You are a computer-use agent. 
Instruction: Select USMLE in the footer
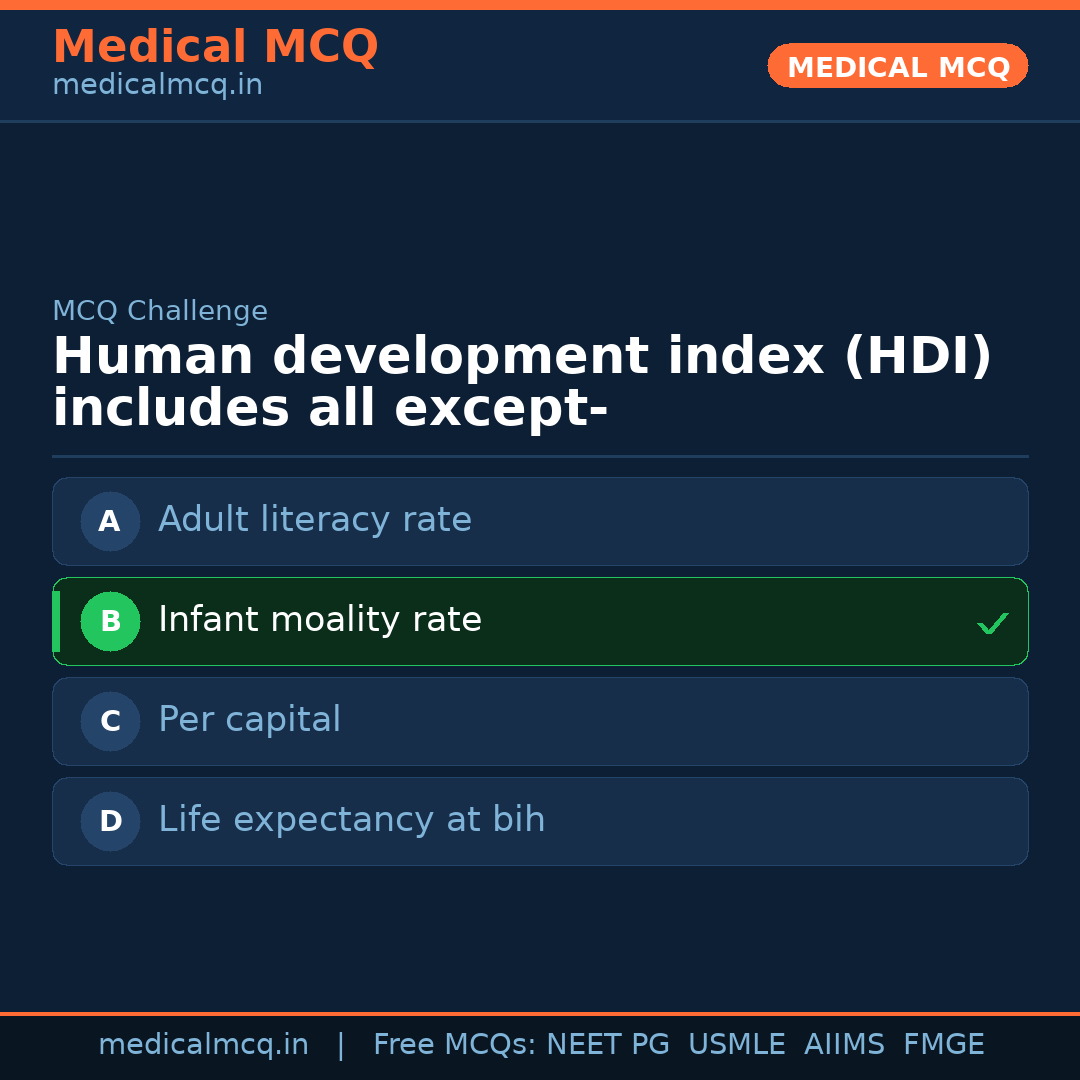pyautogui.click(x=736, y=1045)
